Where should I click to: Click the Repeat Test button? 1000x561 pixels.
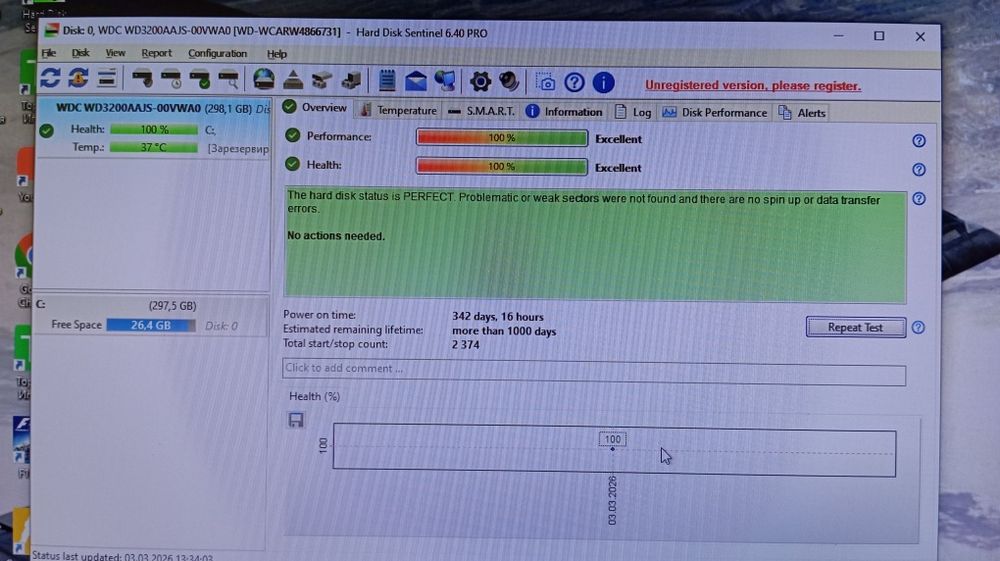pyautogui.click(x=855, y=327)
